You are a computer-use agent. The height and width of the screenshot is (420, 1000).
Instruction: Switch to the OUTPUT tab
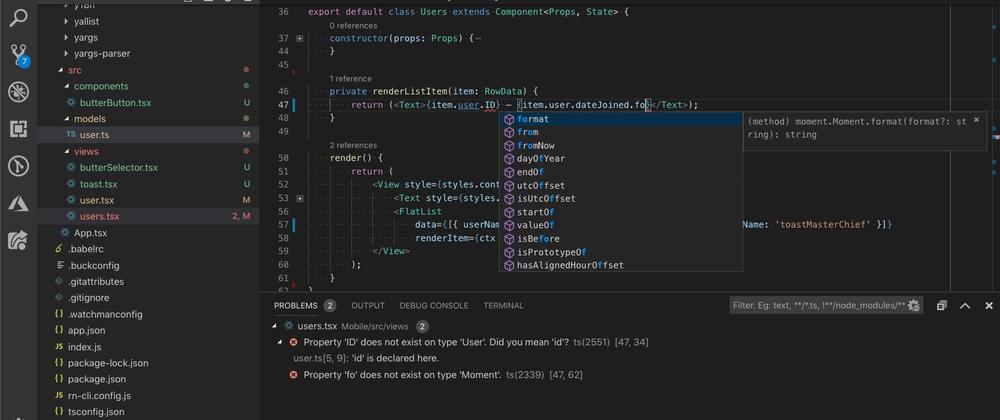(368, 306)
